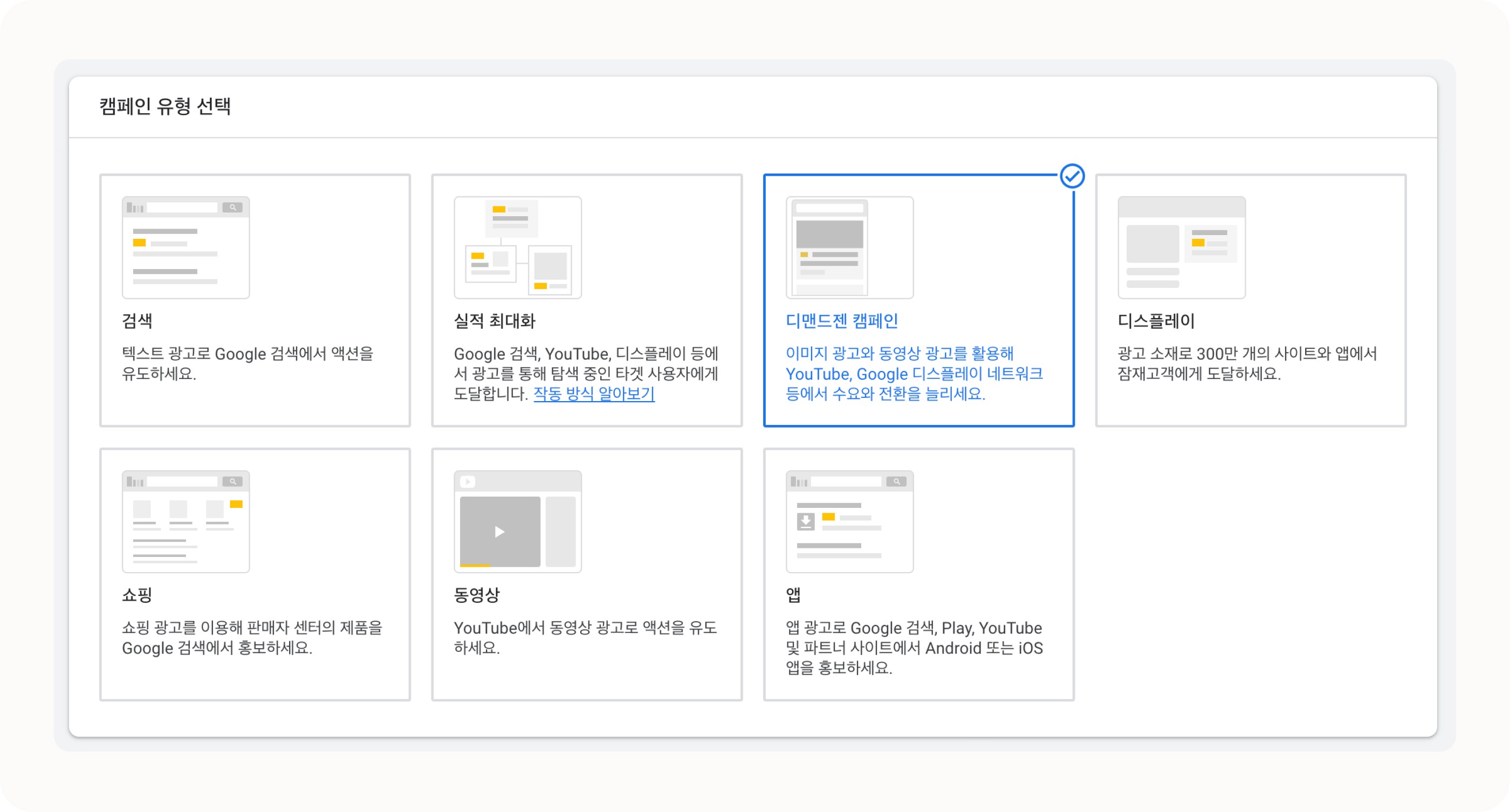Image resolution: width=1510 pixels, height=812 pixels.
Task: Click the 캠페인 유형 선택 heading
Action: 164,106
